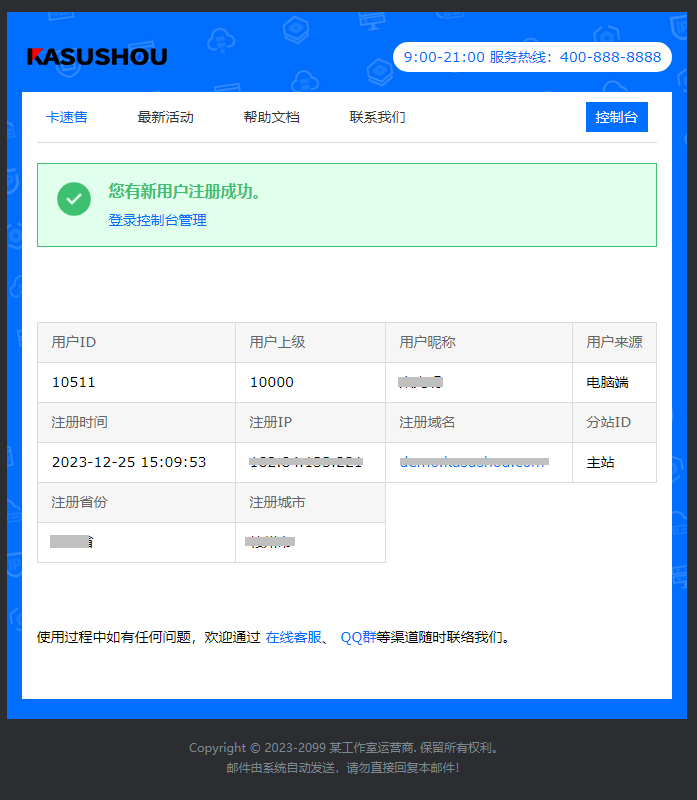This screenshot has height=800, width=697.
Task: Select the 用户上级 value 10000
Action: 271,382
